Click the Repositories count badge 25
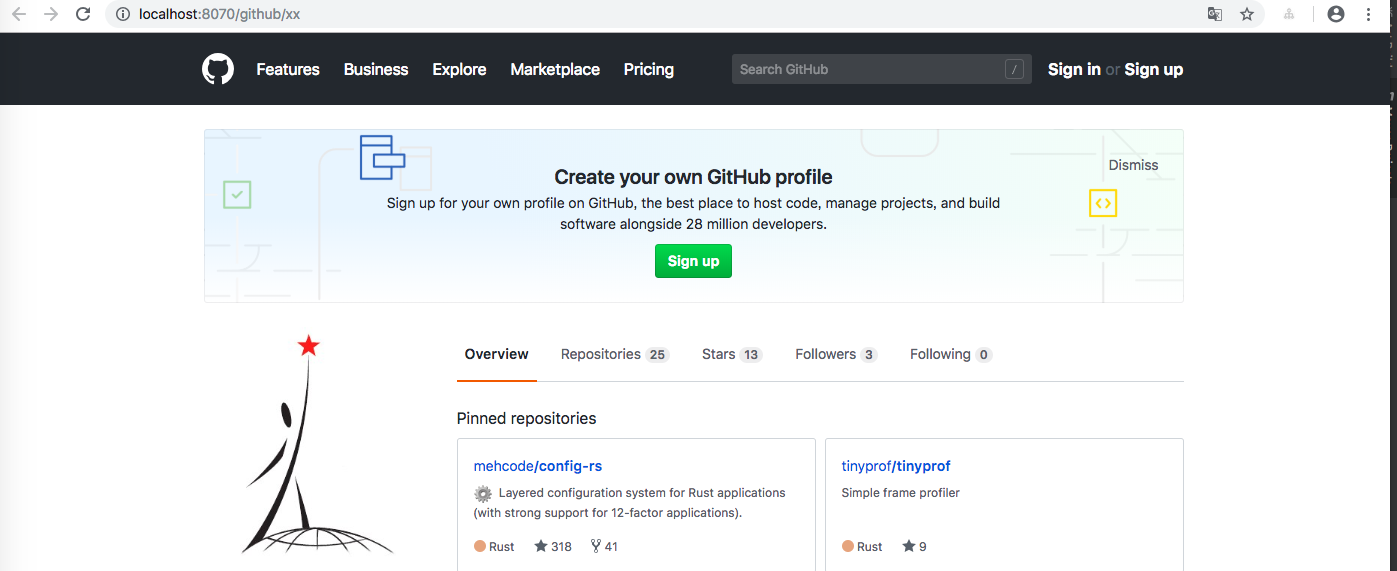This screenshot has width=1397, height=571. 657,355
